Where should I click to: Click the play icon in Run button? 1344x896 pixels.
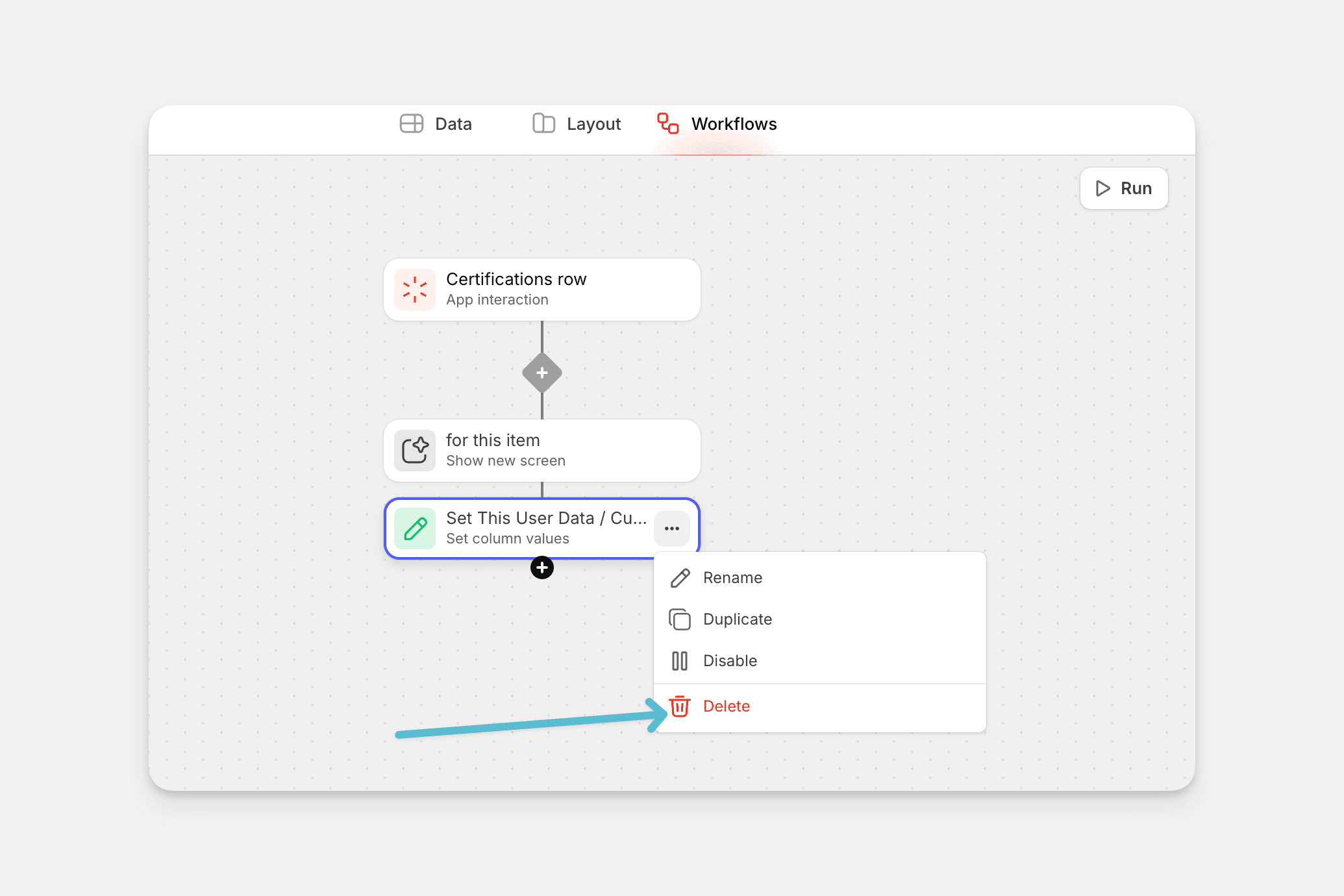click(1102, 188)
